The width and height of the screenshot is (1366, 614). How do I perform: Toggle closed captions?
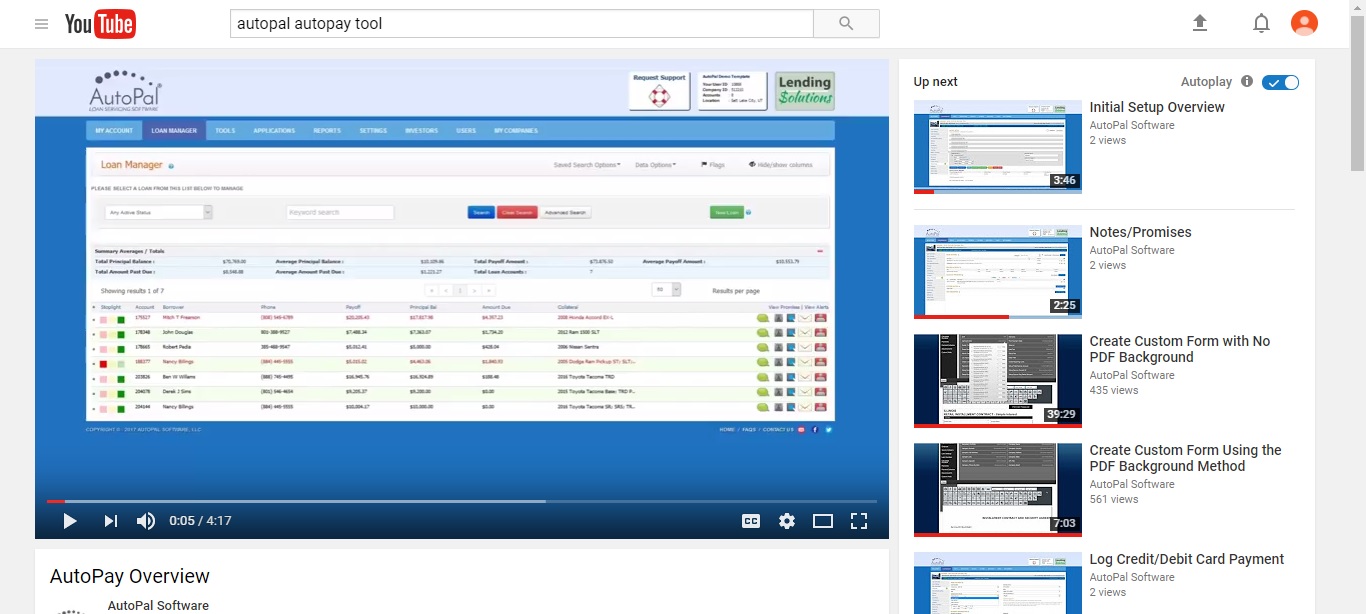[x=751, y=521]
